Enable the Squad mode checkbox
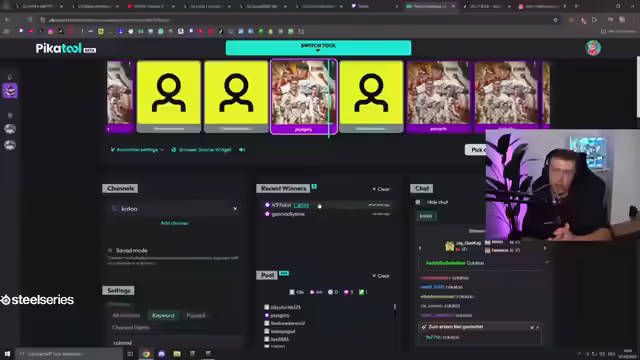 [110, 250]
